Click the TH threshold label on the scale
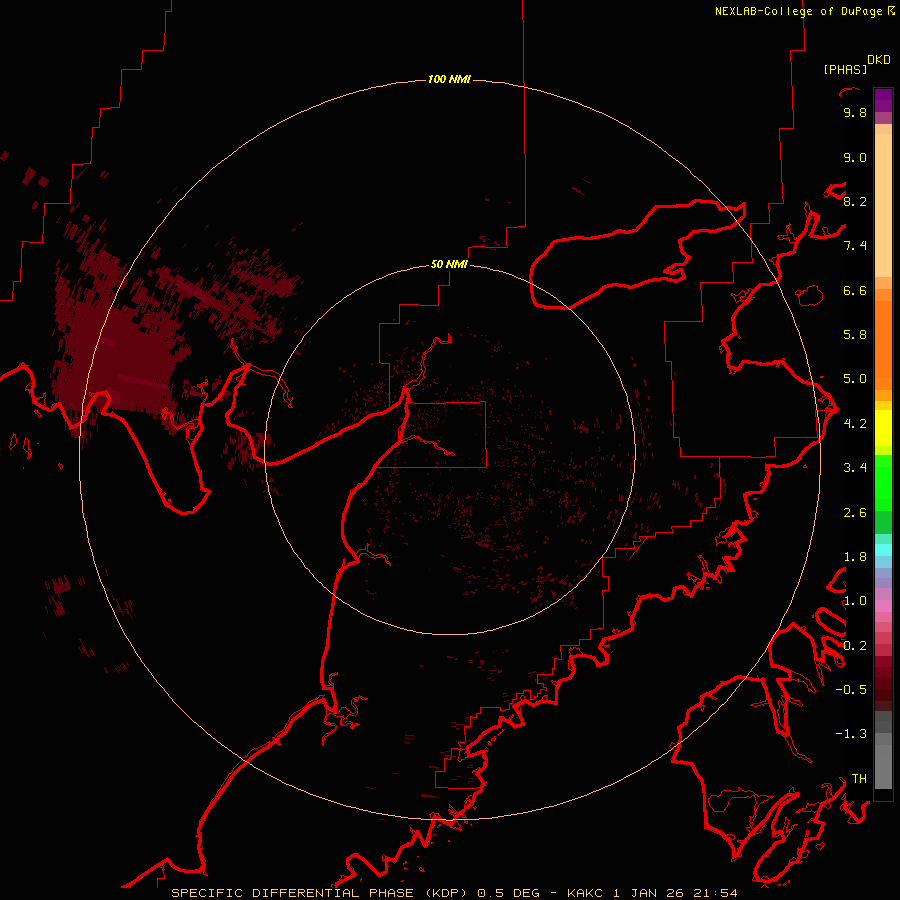The image size is (900, 900). point(859,779)
